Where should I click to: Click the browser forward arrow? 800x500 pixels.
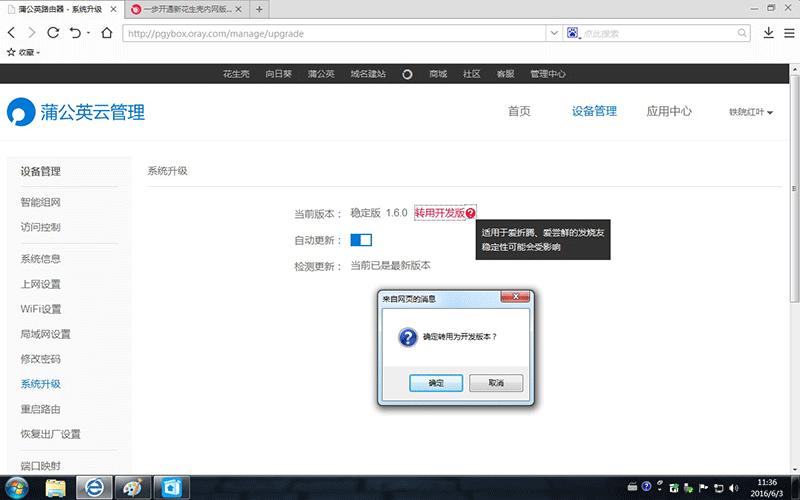32,33
